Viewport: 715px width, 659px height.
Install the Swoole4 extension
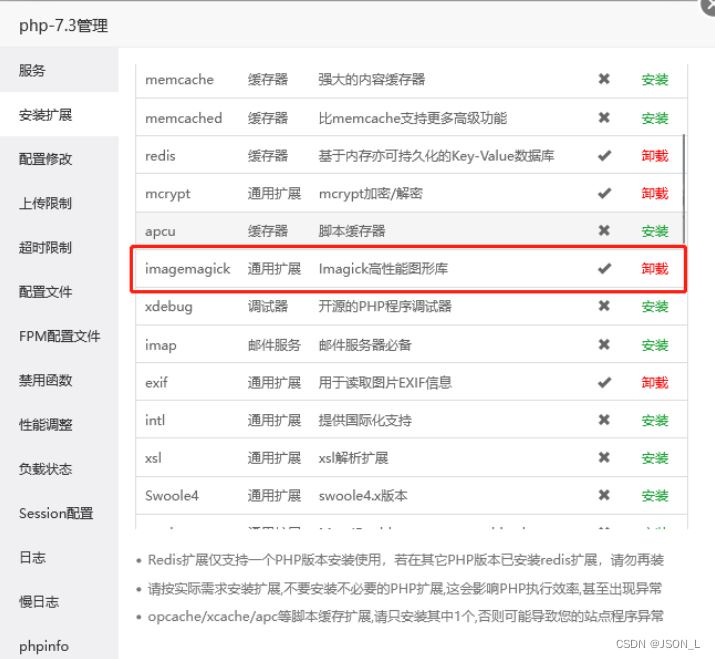click(655, 496)
